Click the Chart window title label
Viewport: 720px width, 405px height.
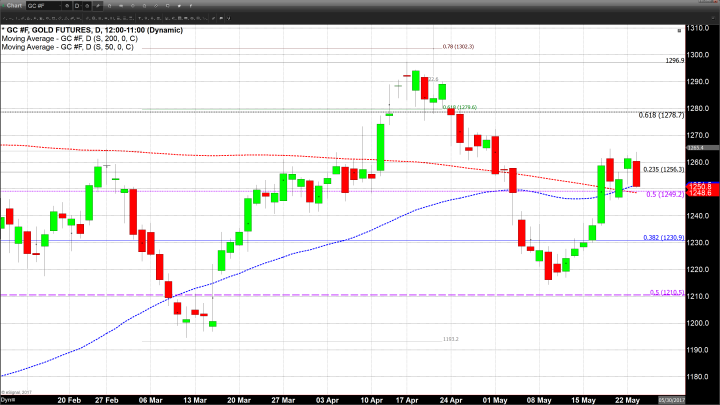[x=15, y=6]
